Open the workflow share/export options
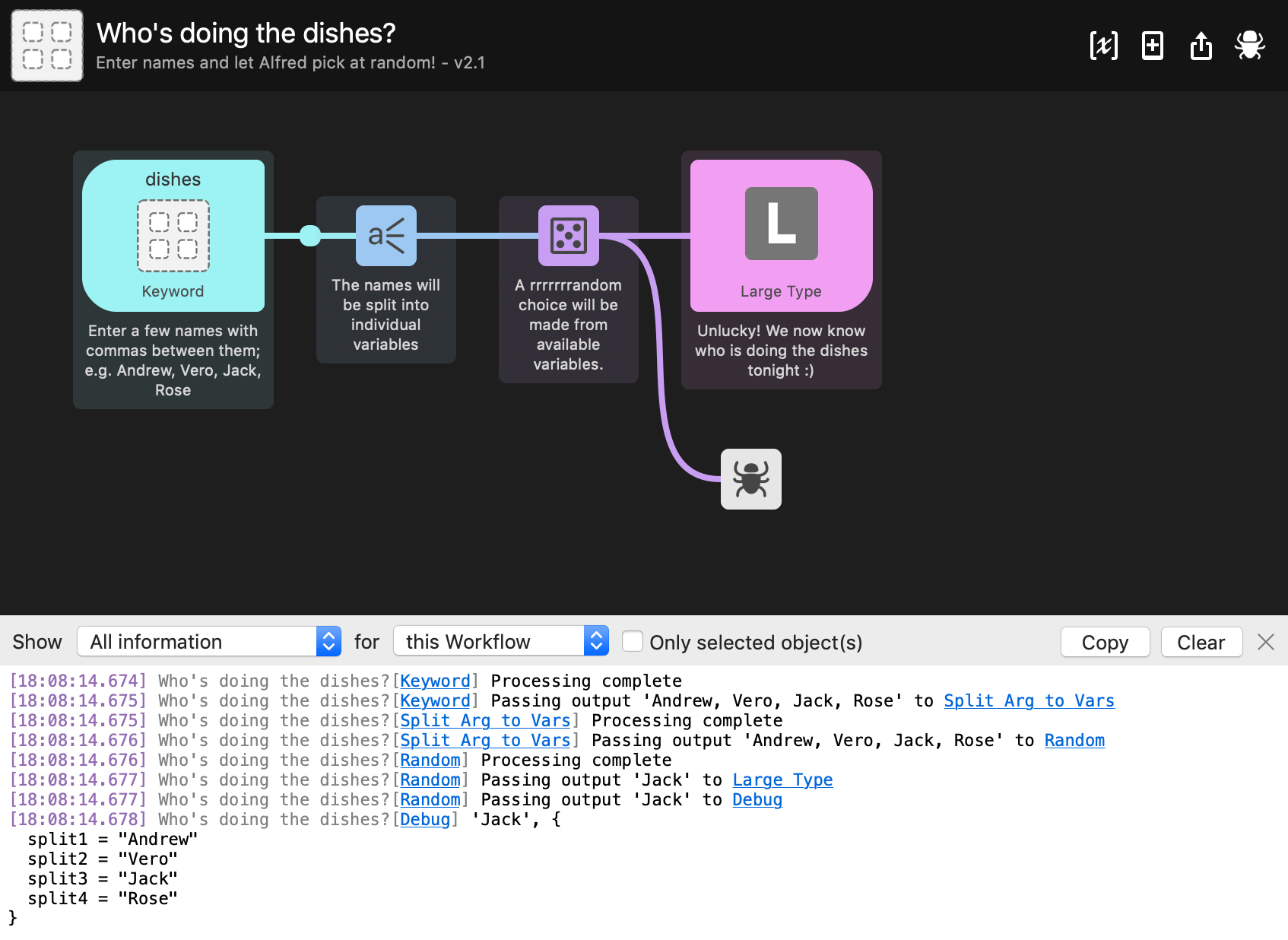Screen dimensions: 1288x940 1201,46
